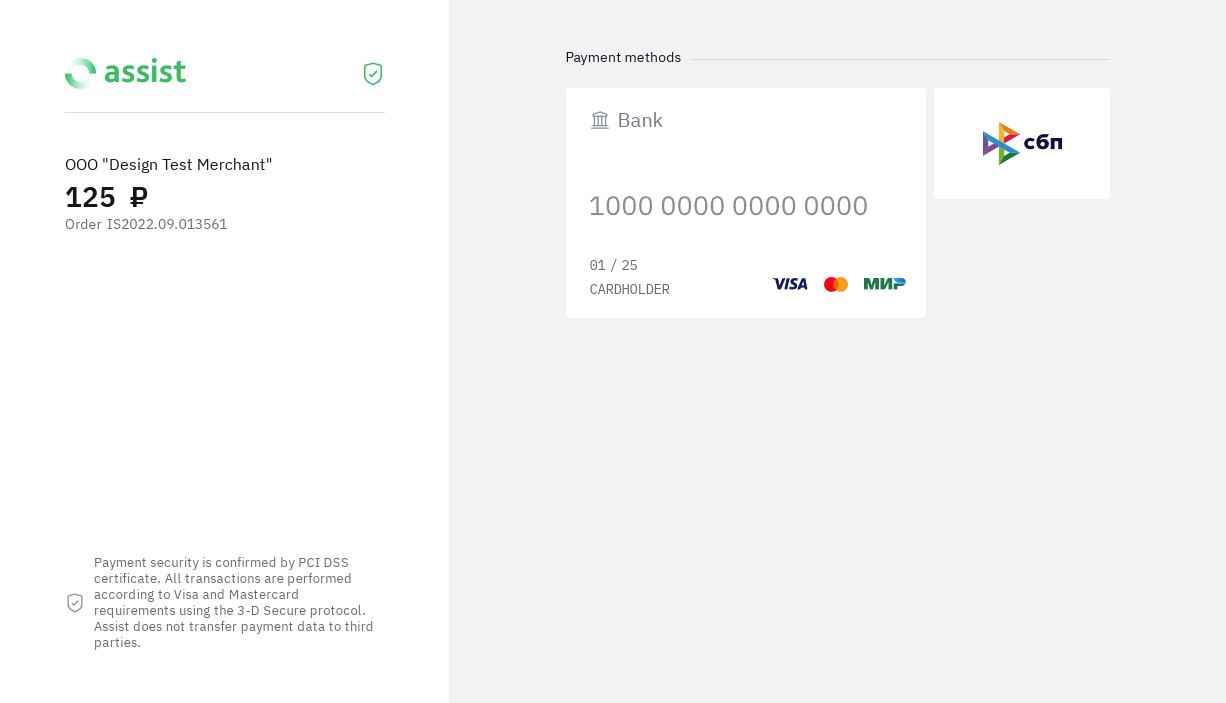This screenshot has height=703, width=1226.
Task: Click the PCI DSS security notice text
Action: [x=233, y=603]
